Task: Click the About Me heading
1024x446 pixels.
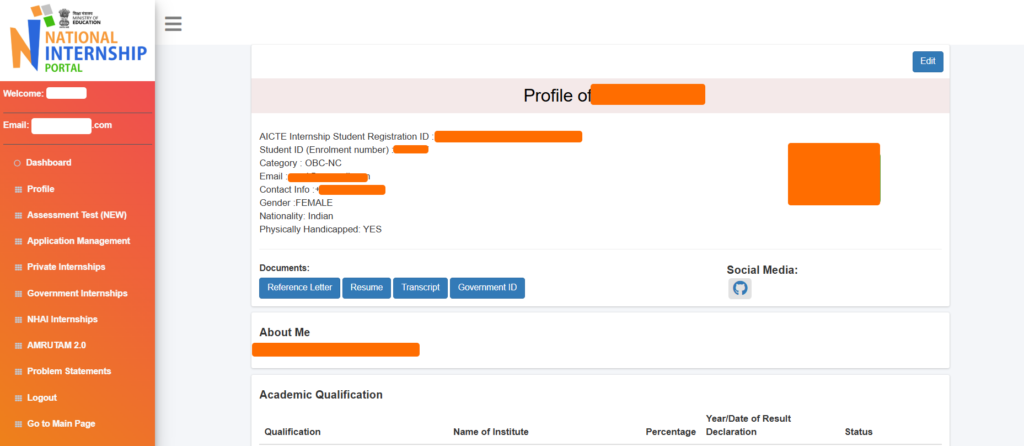Action: (285, 332)
